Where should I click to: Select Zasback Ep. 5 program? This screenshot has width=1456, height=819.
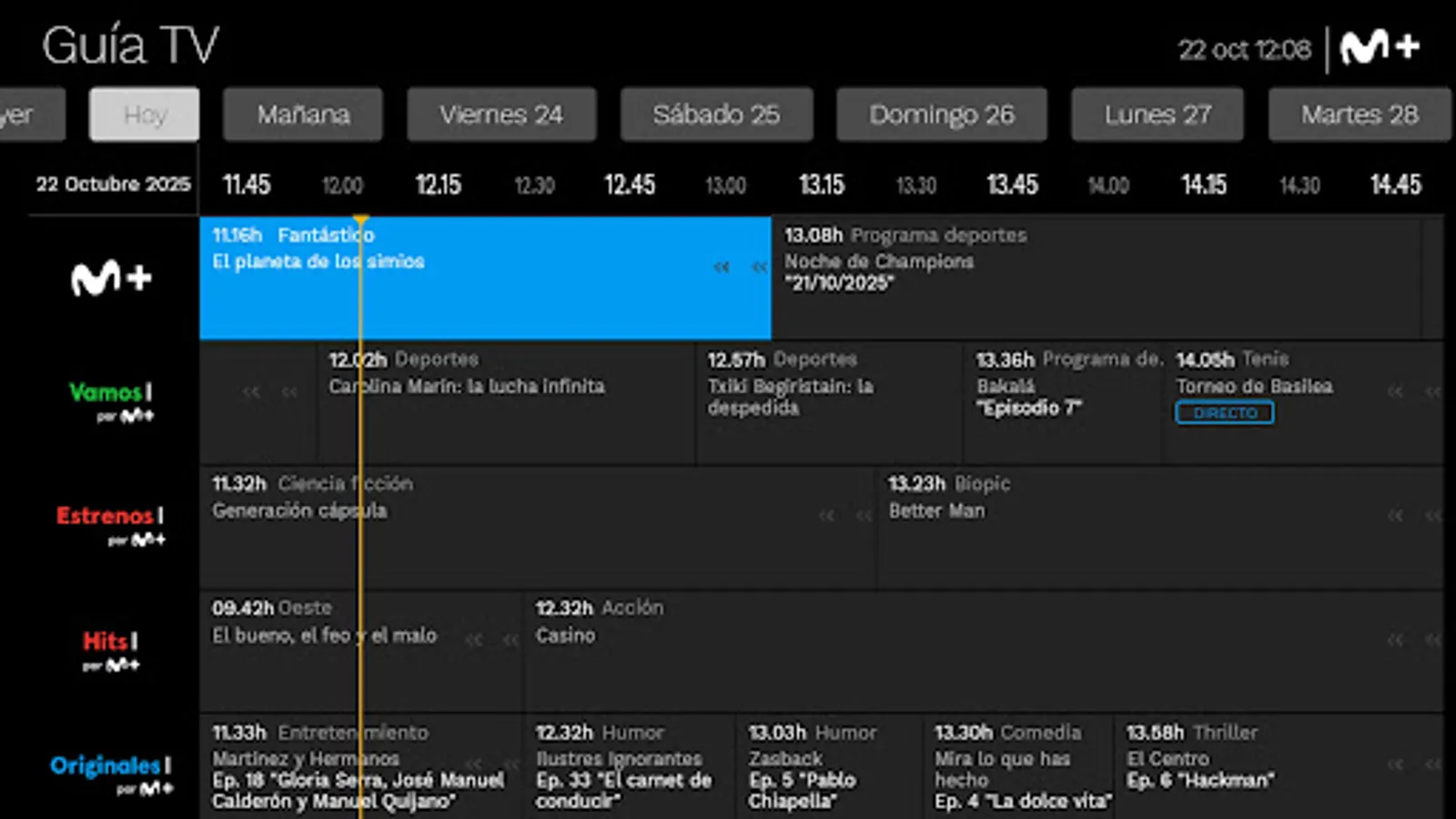click(x=829, y=767)
